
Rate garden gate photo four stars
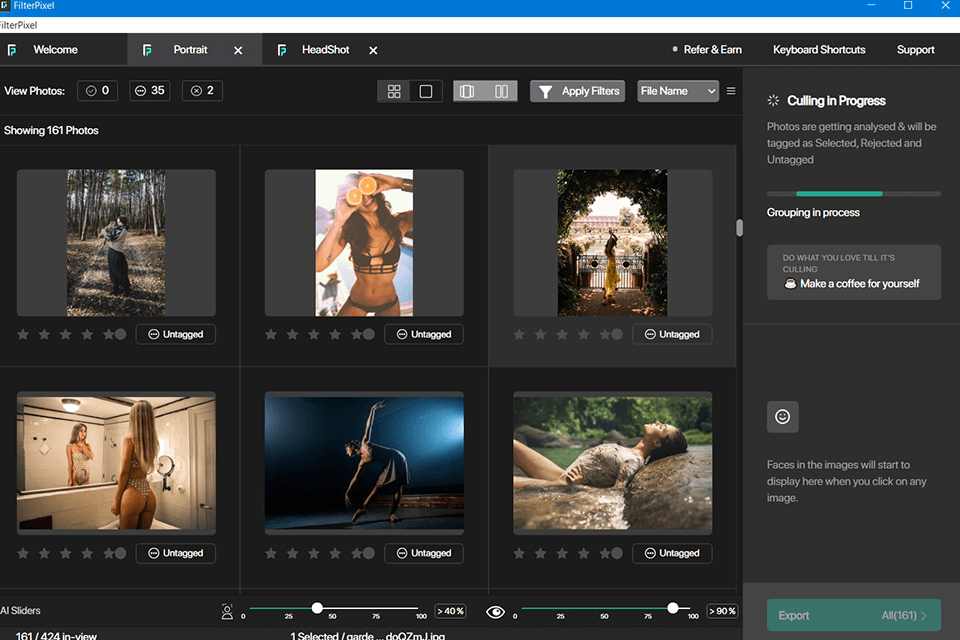coord(583,334)
